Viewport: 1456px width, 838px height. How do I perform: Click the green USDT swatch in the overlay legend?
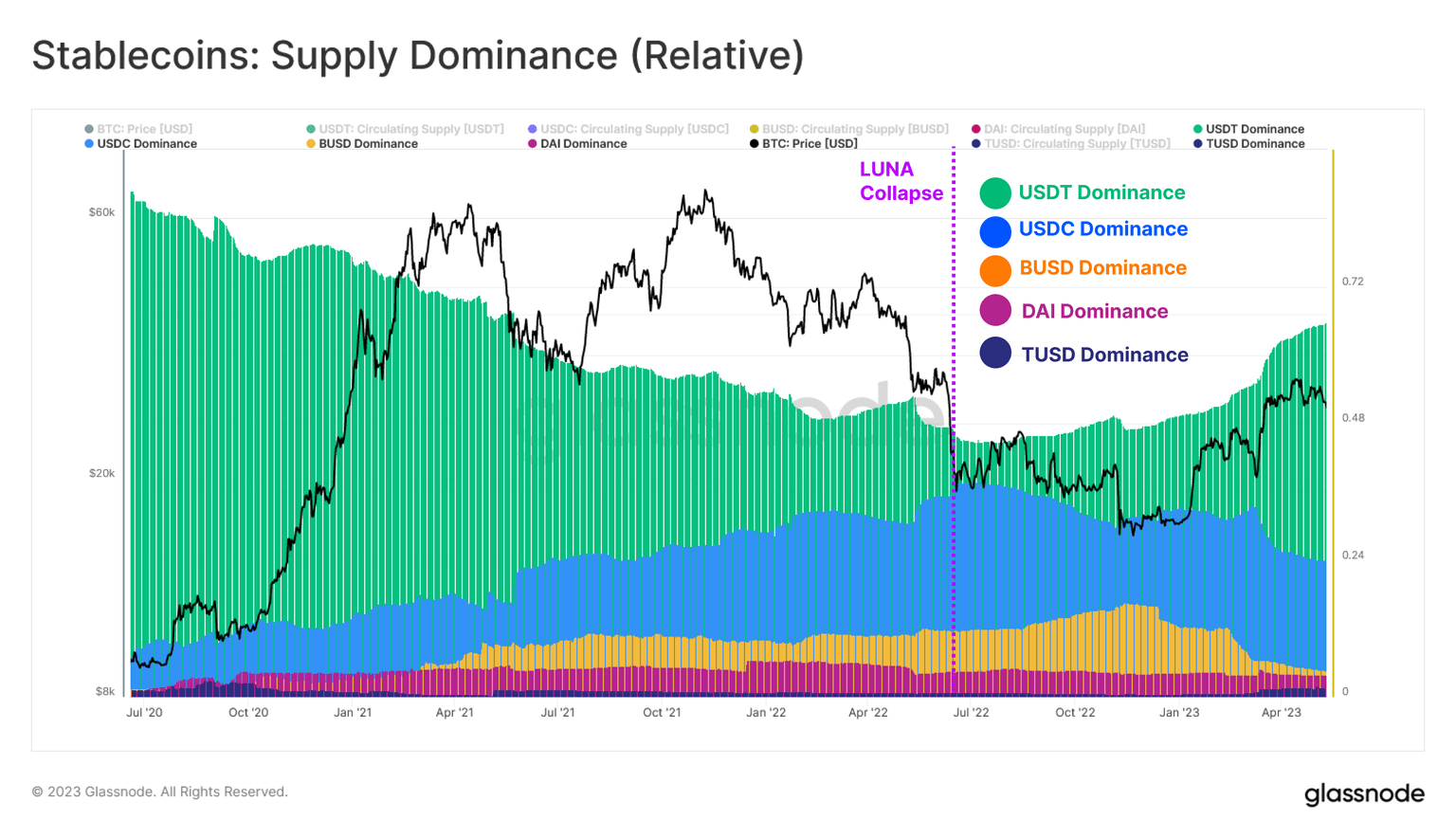click(994, 191)
